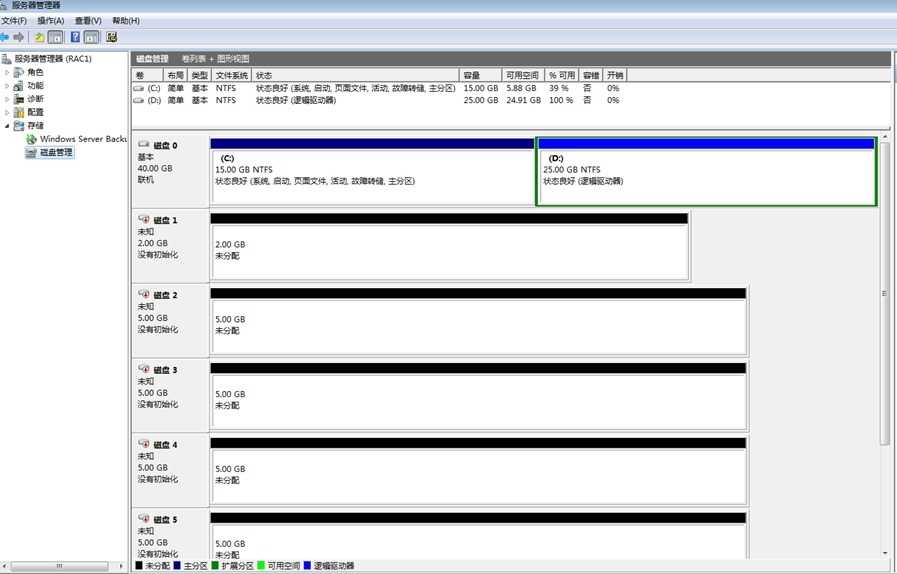The width and height of the screenshot is (897, 574).
Task: Select the 角色 tree node
Action: pos(35,72)
